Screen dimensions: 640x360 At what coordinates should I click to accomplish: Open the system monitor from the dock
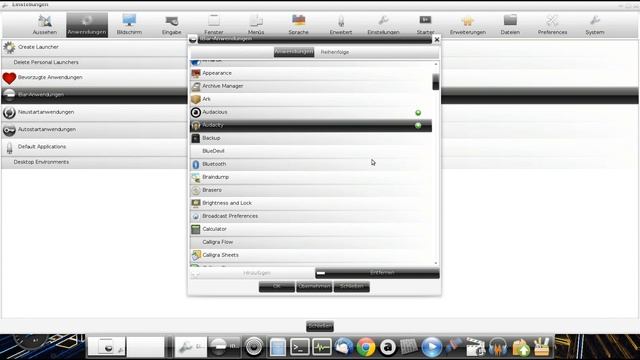pos(322,347)
